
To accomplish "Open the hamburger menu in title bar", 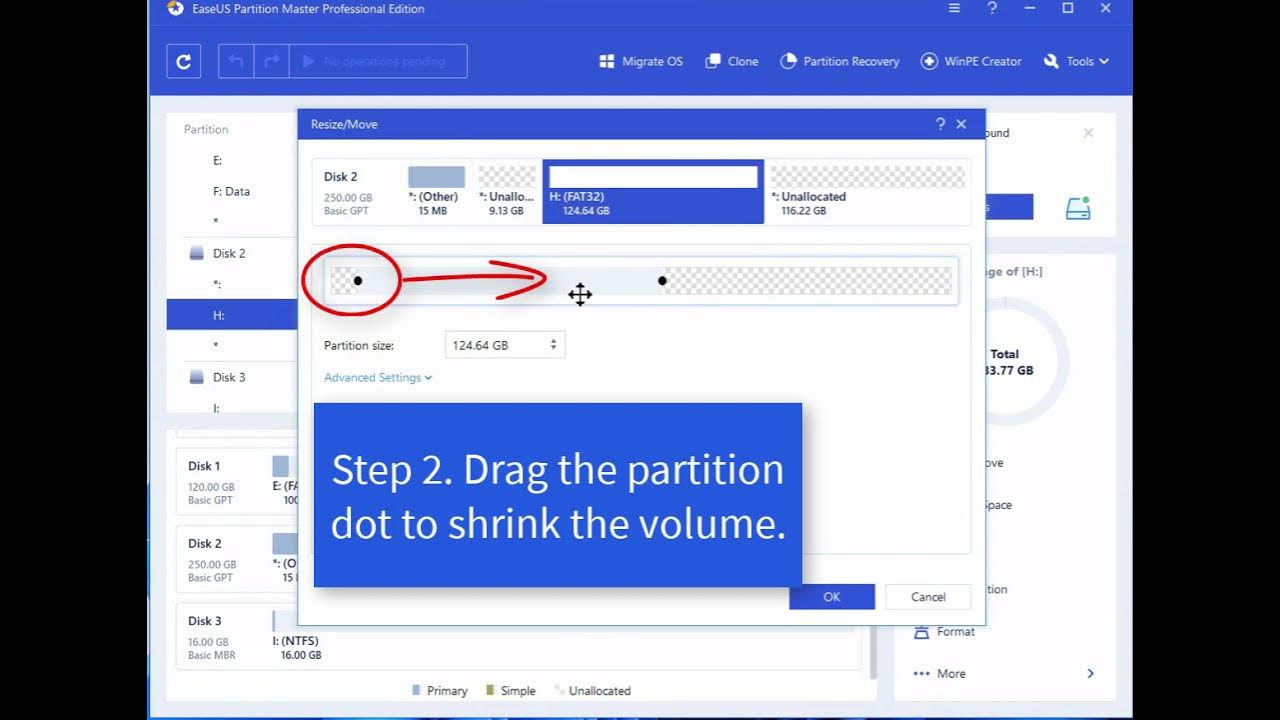I will click(x=954, y=9).
